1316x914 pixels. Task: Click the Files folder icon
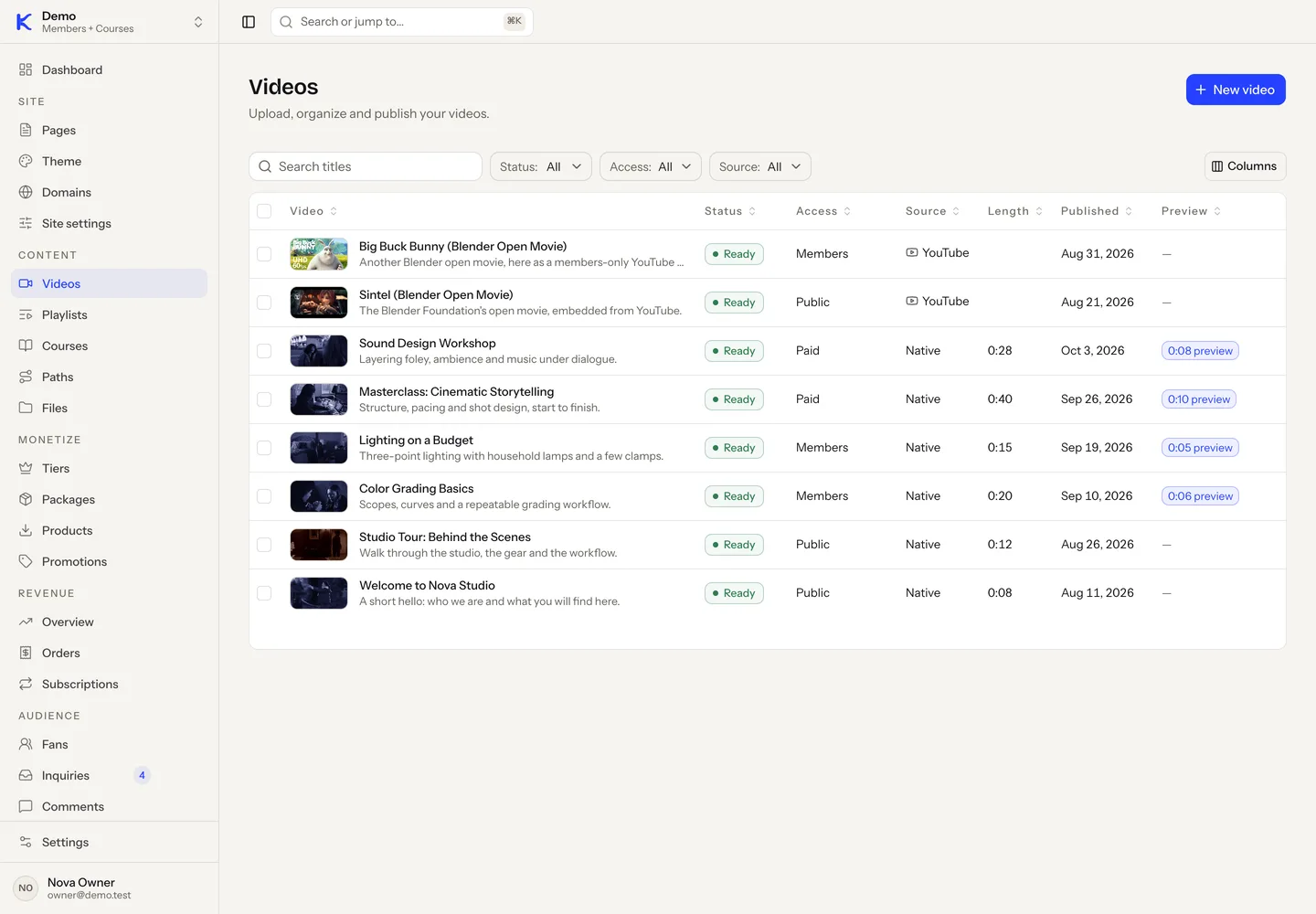pos(26,408)
